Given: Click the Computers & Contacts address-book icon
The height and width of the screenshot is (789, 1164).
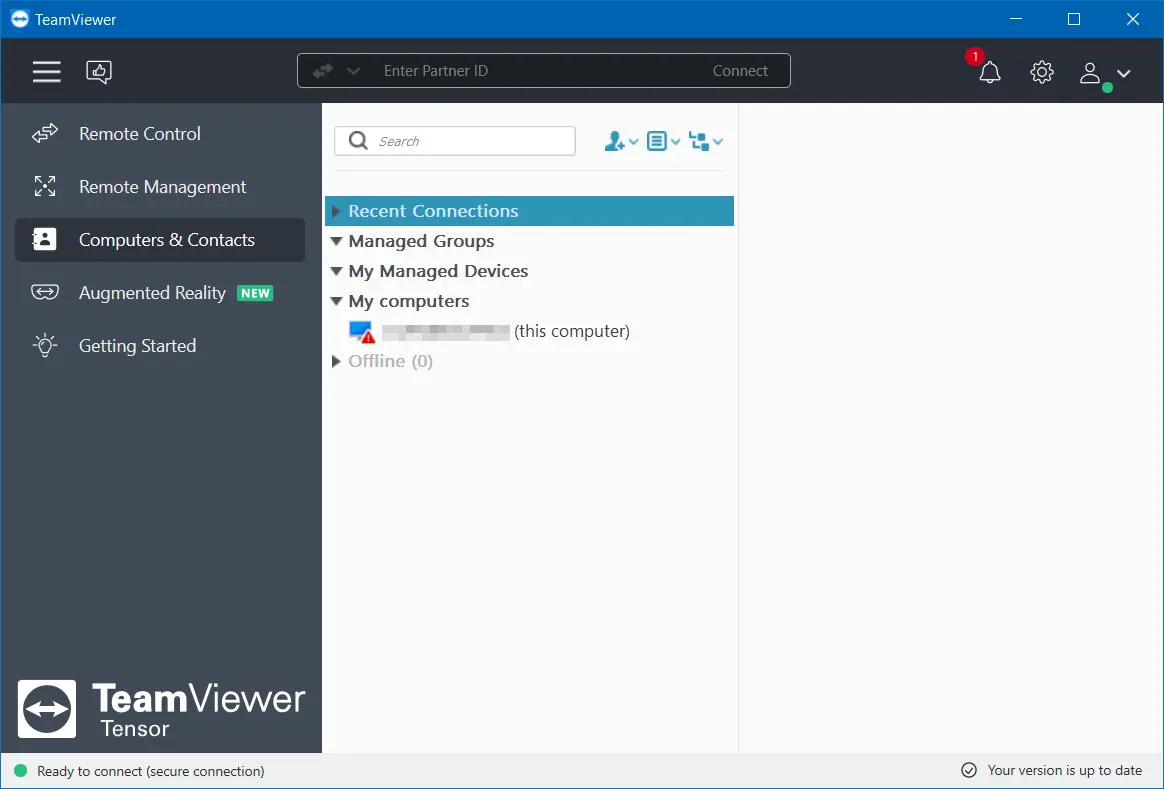Looking at the screenshot, I should click(x=45, y=239).
